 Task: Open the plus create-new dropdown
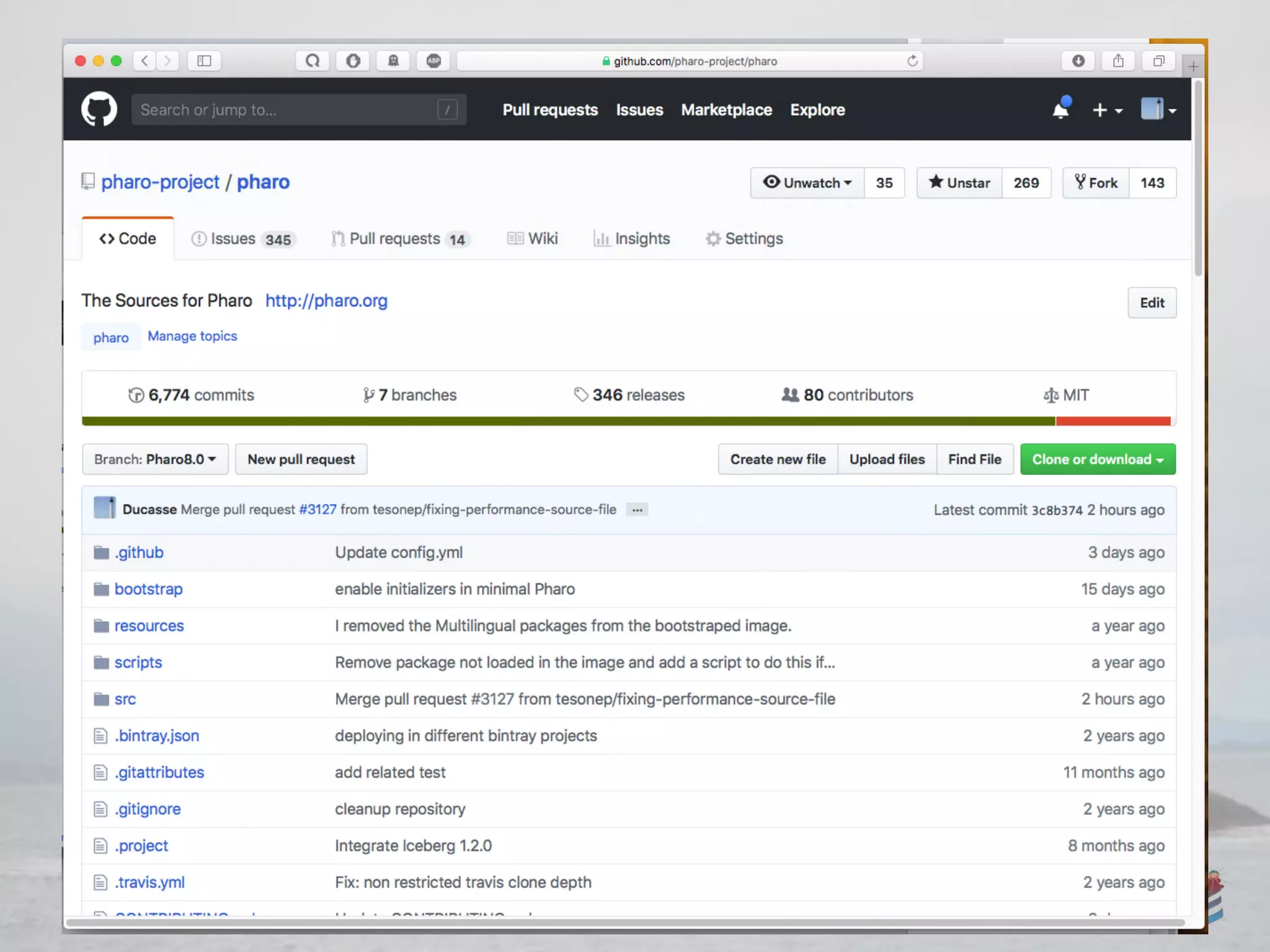click(1106, 110)
